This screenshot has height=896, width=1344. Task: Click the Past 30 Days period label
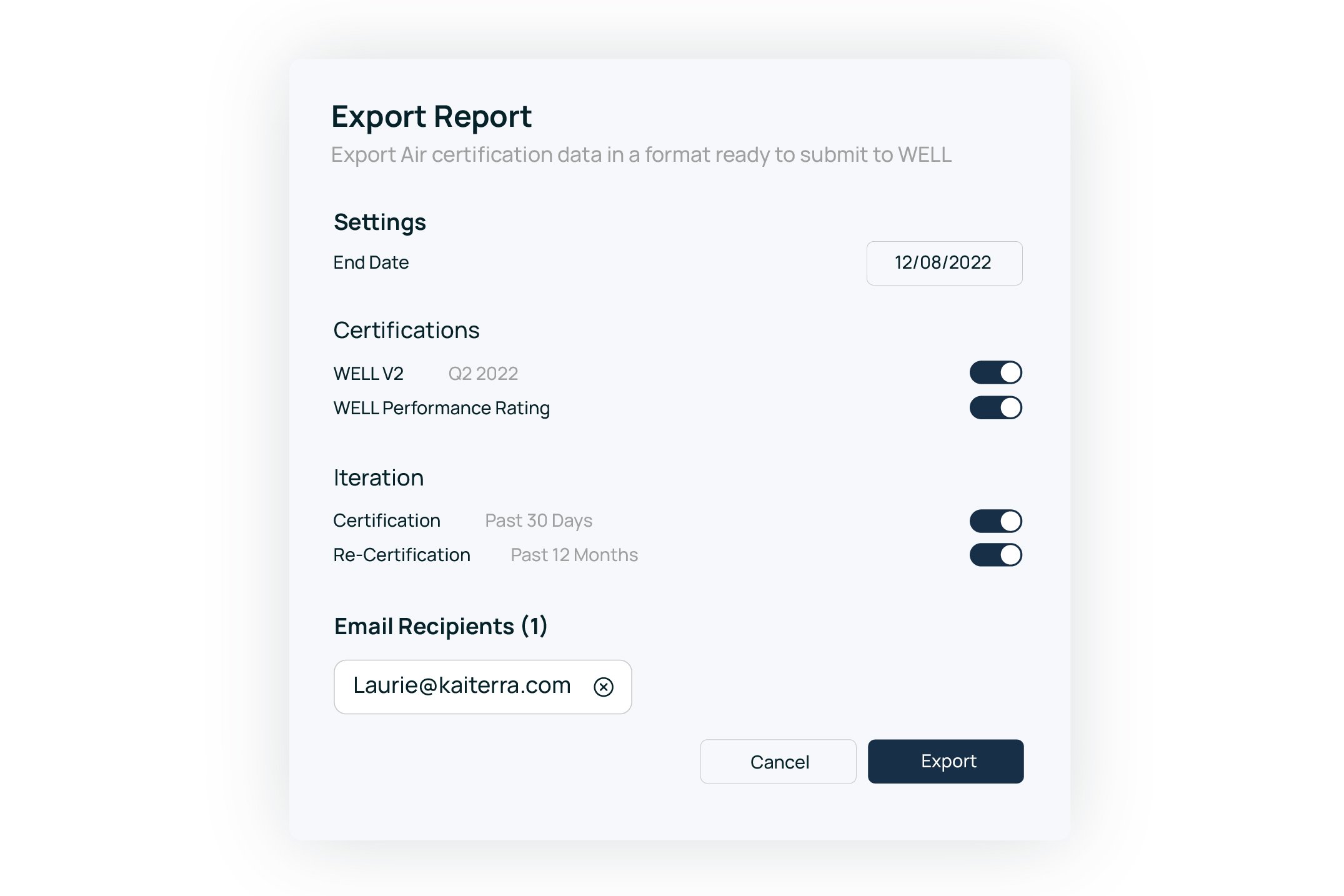(x=539, y=520)
